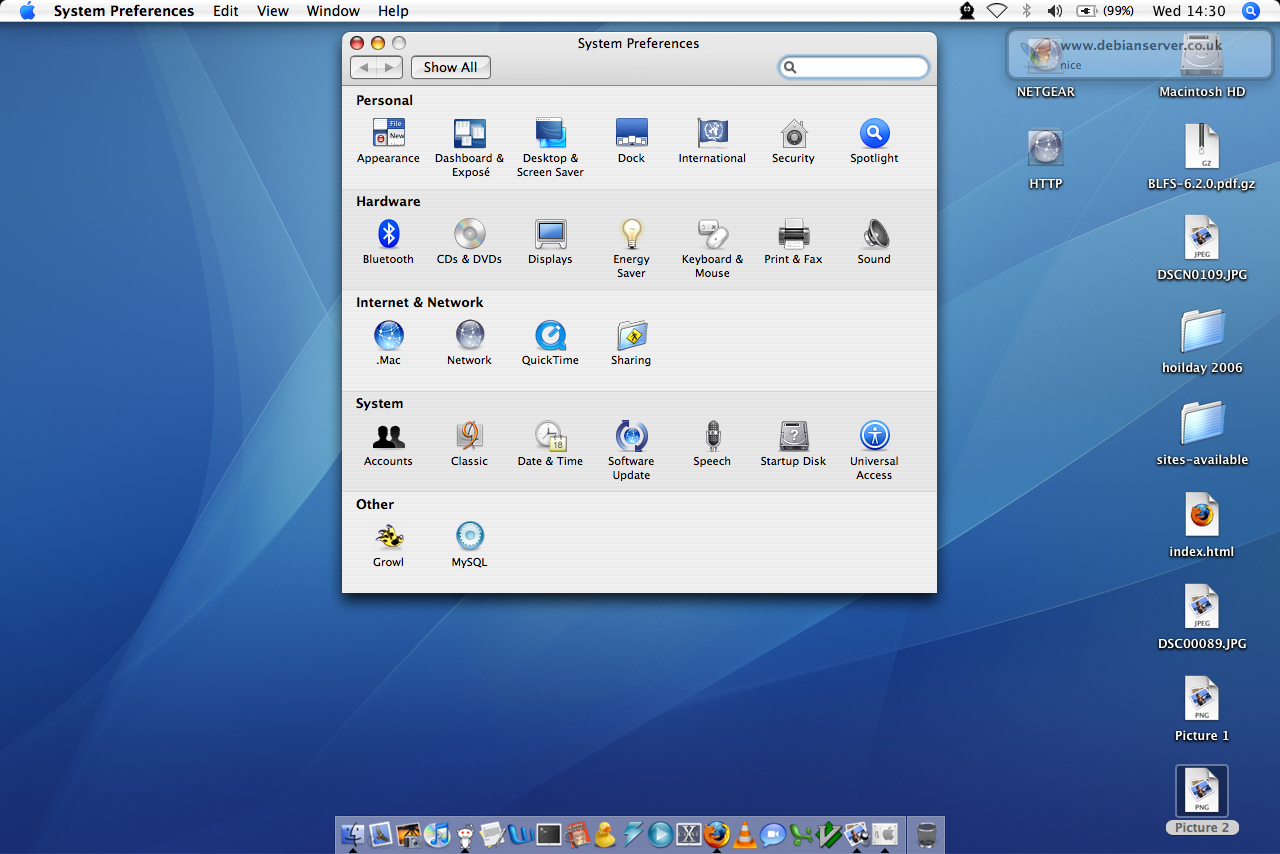This screenshot has height=854, width=1280.
Task: Open Software Update preferences
Action: coord(631,437)
